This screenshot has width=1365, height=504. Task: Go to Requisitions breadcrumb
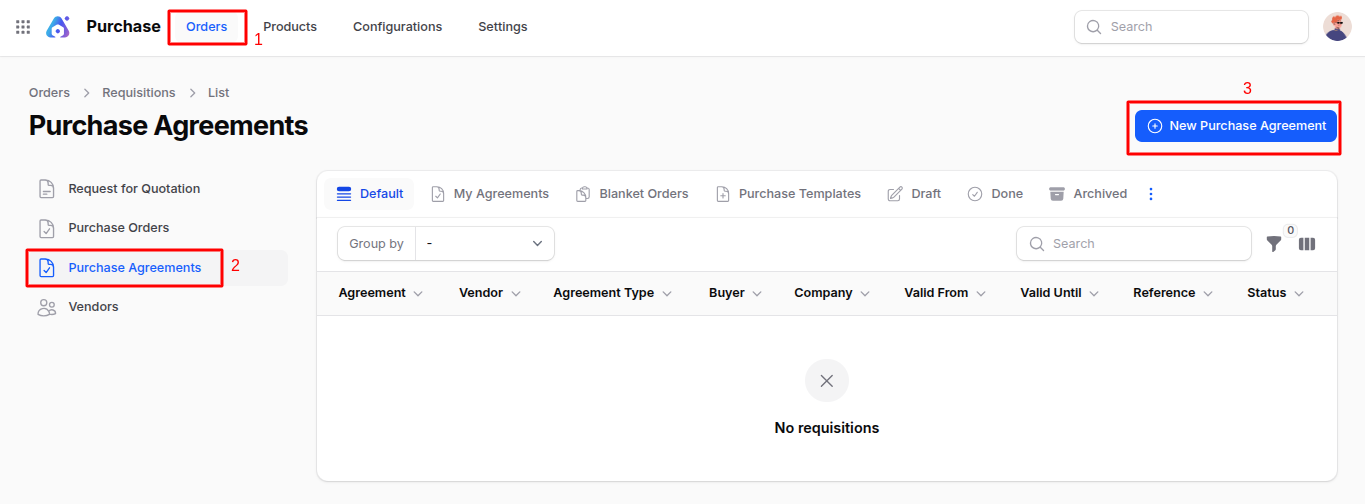pyautogui.click(x=139, y=93)
